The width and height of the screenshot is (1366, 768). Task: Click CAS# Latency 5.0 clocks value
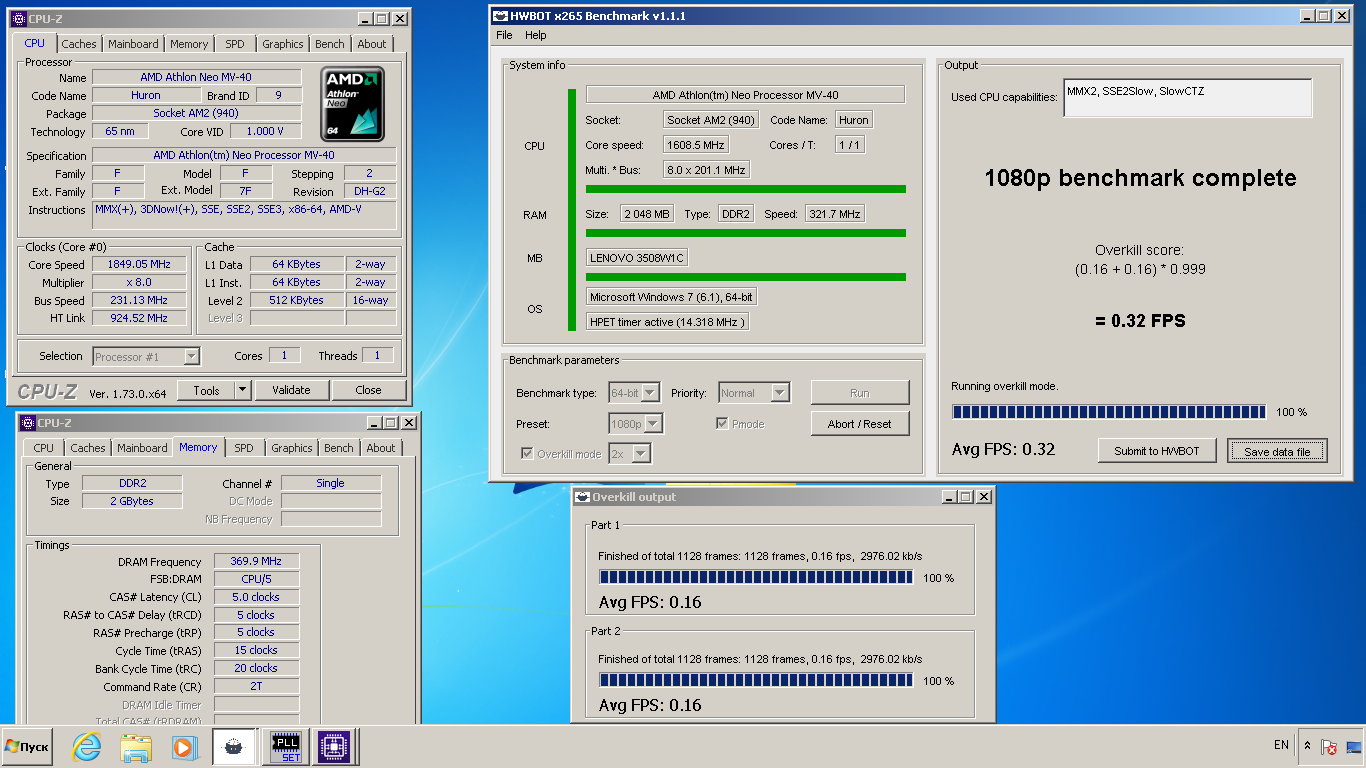256,597
